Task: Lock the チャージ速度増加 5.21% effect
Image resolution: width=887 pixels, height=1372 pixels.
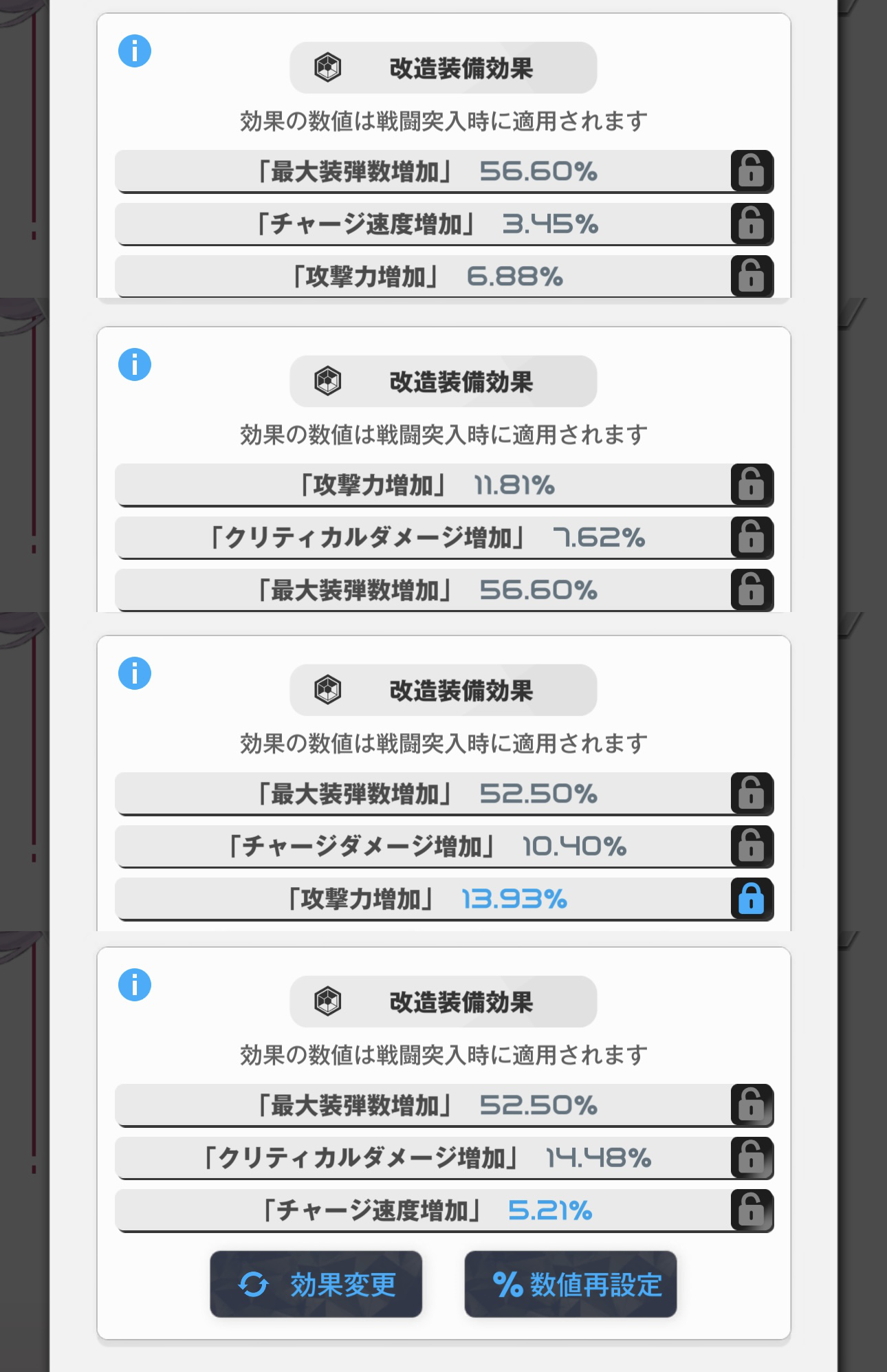Action: (x=751, y=1211)
